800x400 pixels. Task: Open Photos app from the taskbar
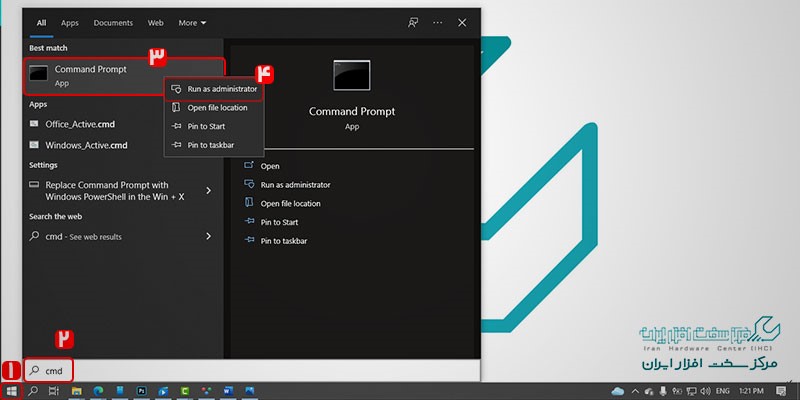[x=249, y=391]
